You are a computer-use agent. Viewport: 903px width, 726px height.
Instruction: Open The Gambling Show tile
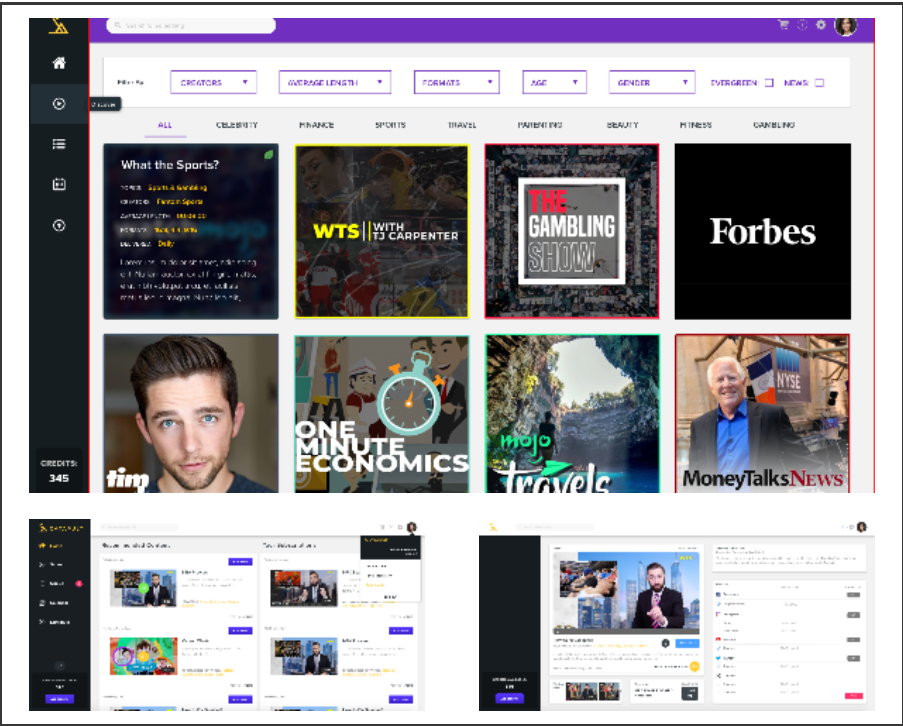tap(572, 232)
